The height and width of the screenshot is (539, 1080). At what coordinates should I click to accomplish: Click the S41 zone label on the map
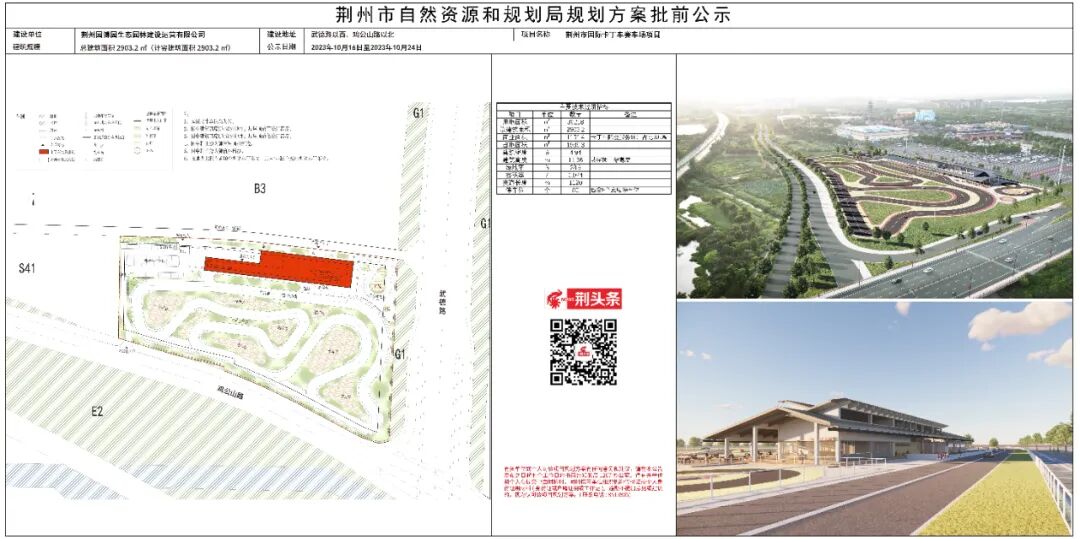click(x=27, y=268)
